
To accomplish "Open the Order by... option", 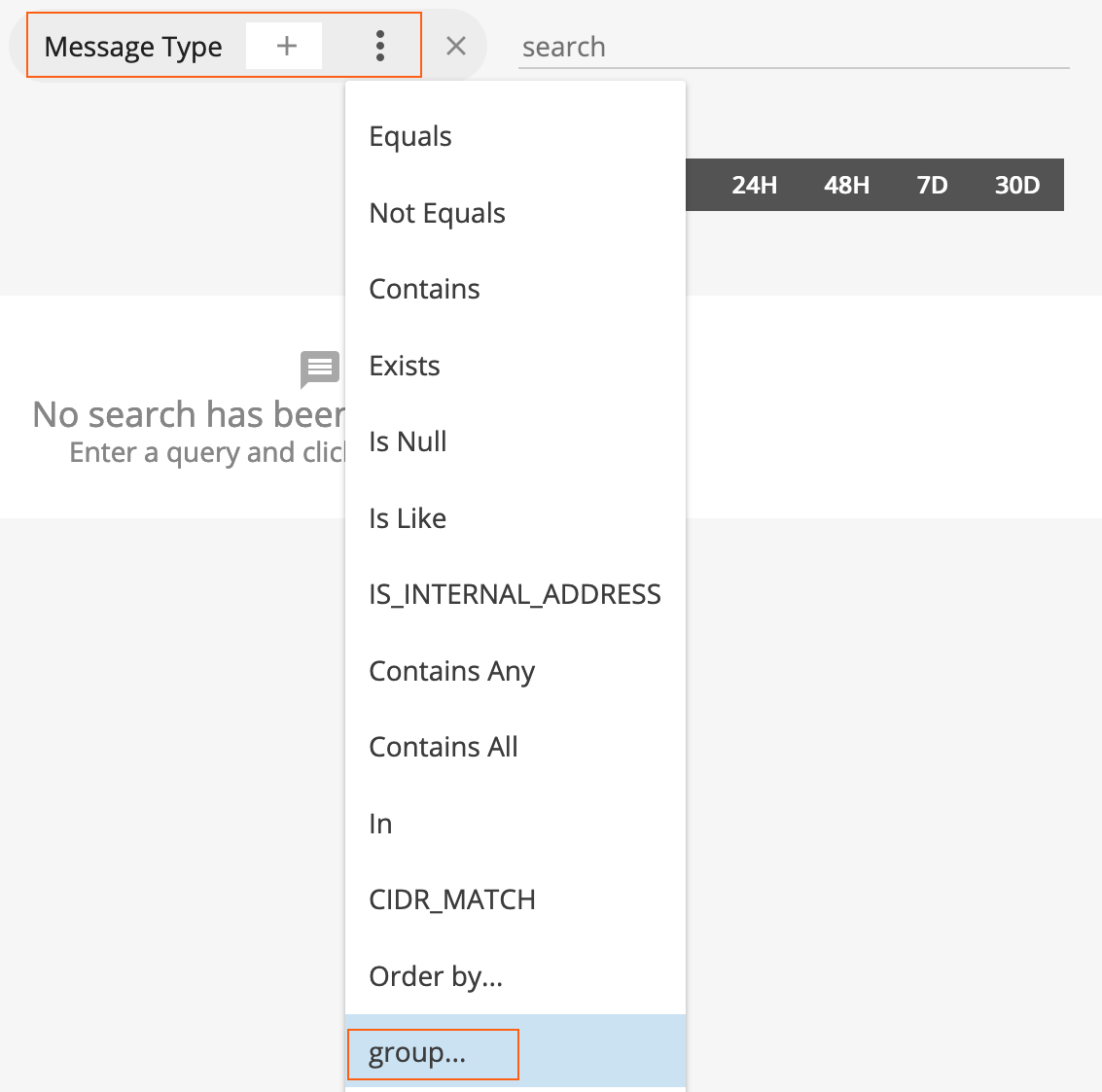I will click(436, 976).
